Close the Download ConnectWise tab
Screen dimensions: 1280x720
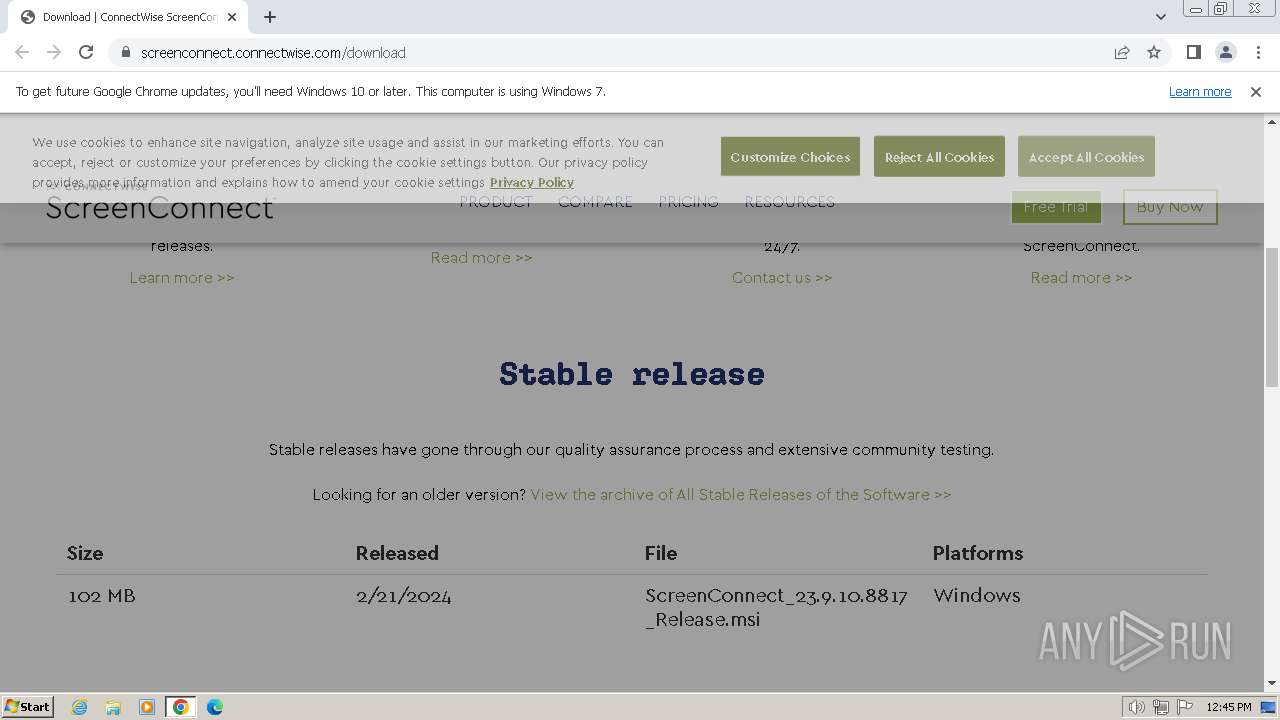tap(232, 16)
